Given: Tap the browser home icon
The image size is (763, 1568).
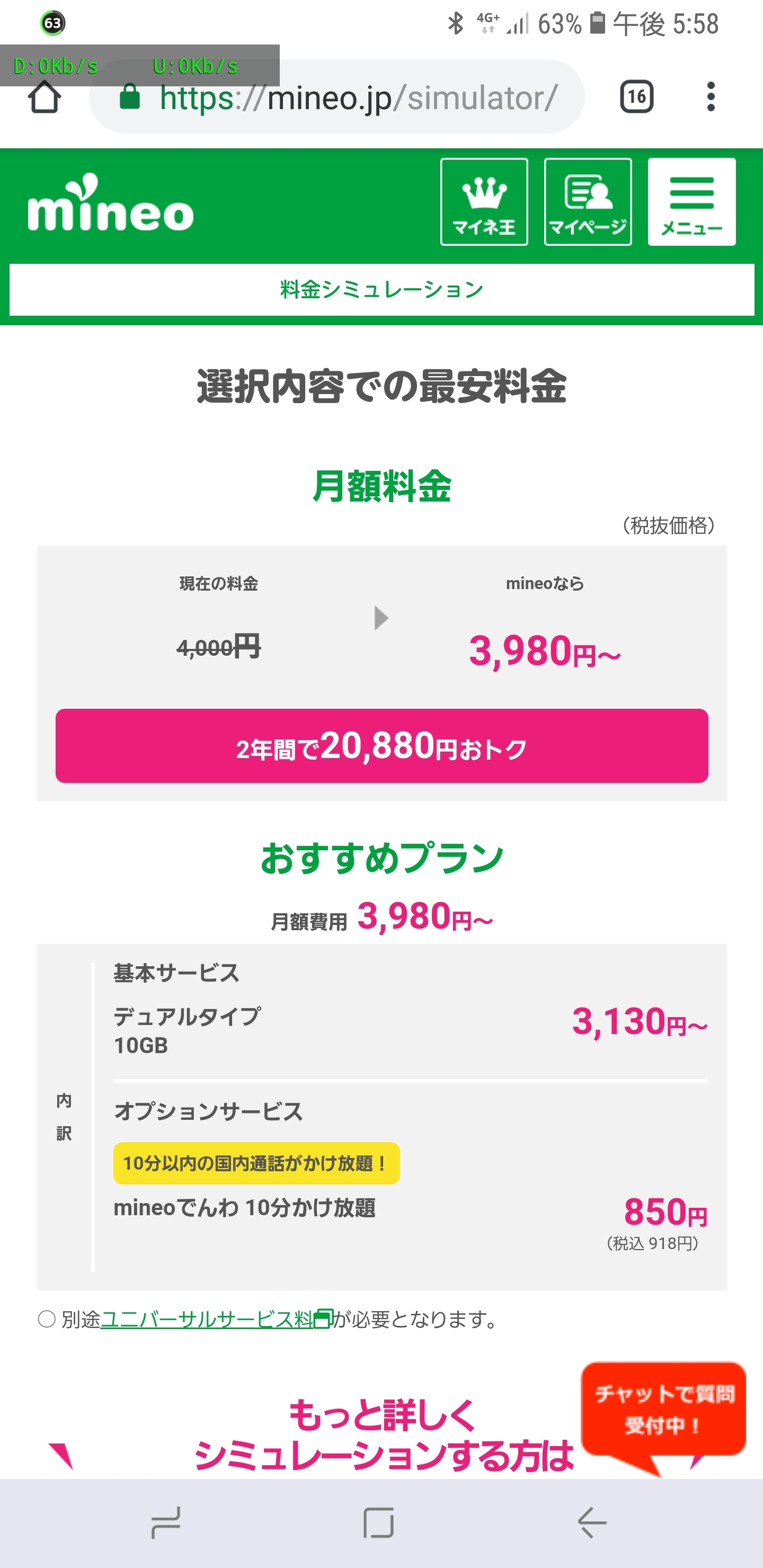Looking at the screenshot, I should [45, 97].
